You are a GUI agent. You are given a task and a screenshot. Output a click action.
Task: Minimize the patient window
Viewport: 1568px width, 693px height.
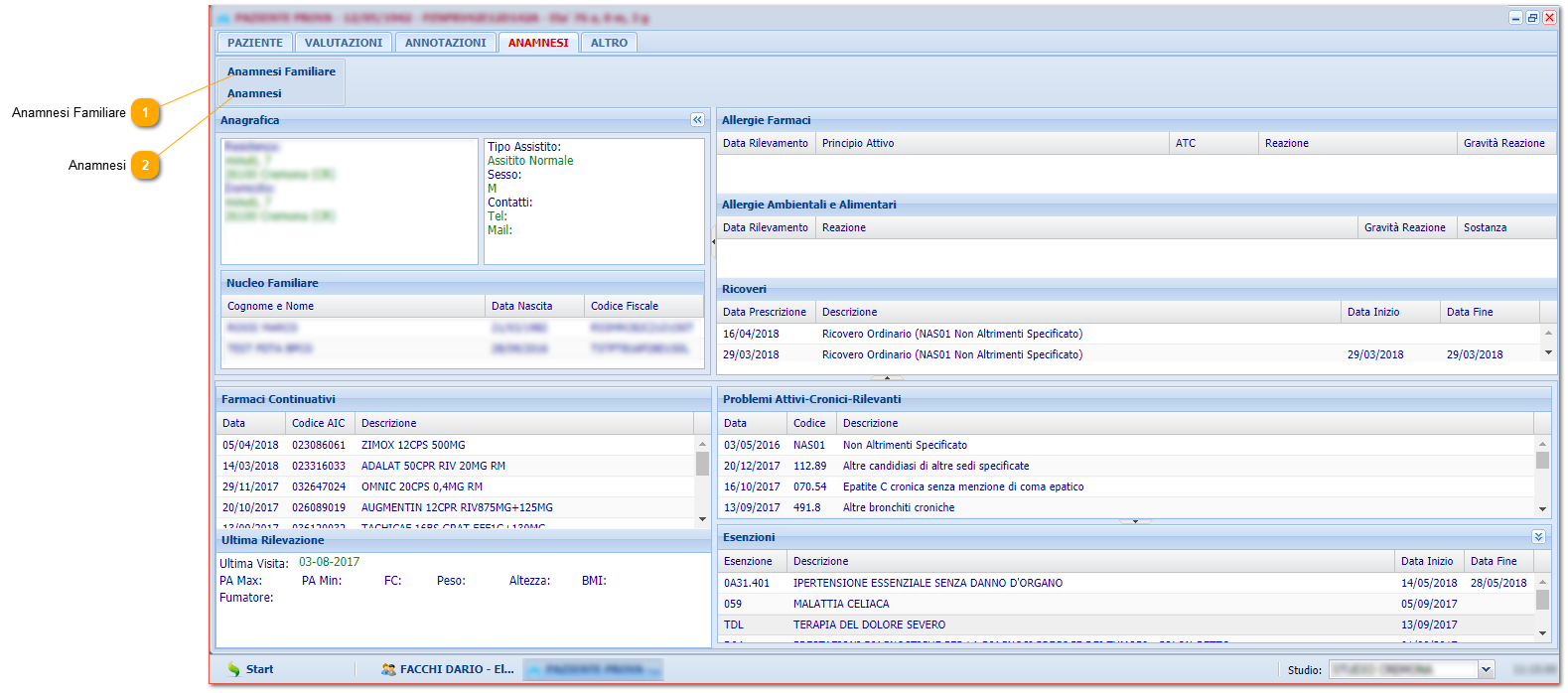click(x=1515, y=18)
